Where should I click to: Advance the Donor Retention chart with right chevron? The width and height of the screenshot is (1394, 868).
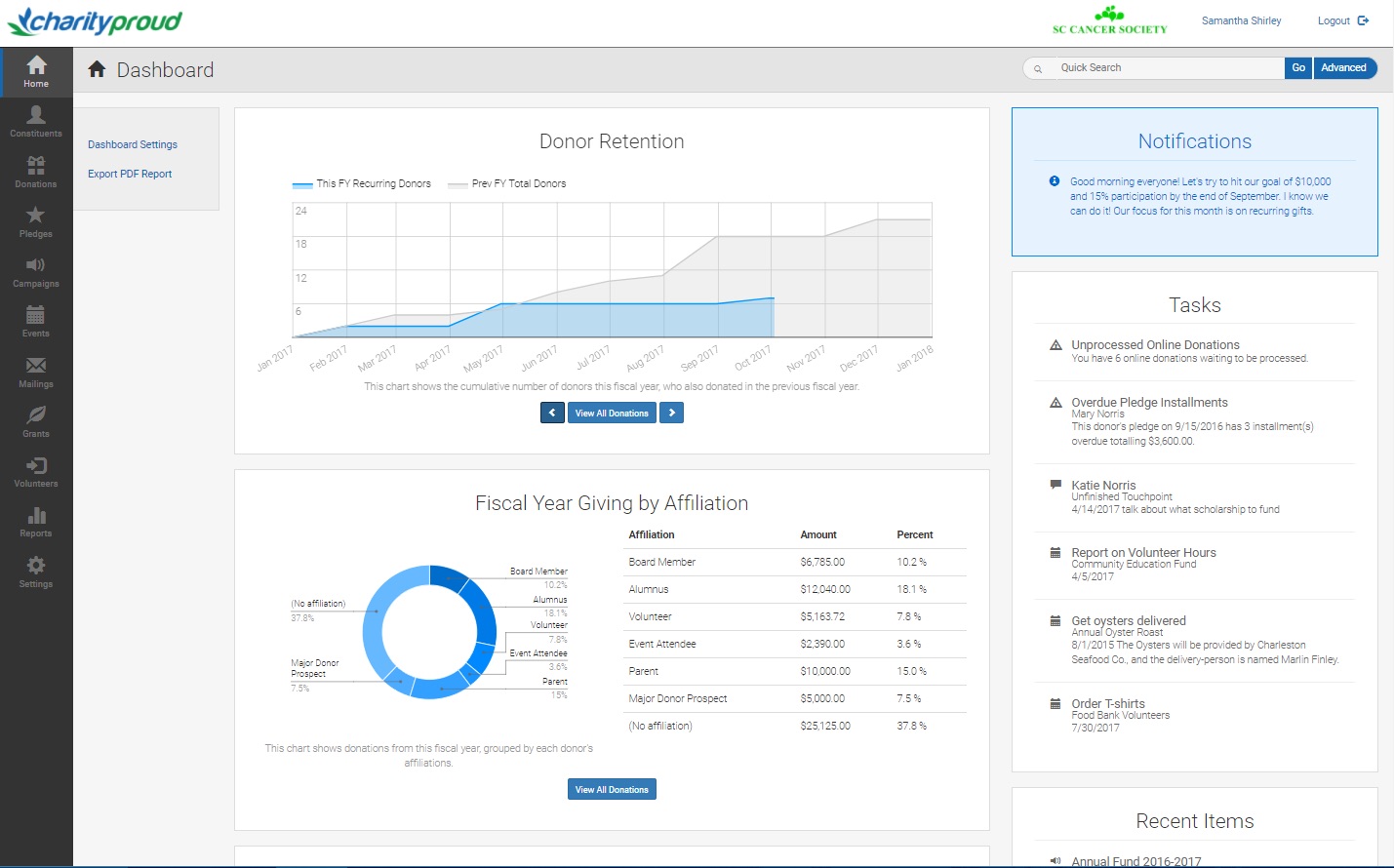[671, 412]
